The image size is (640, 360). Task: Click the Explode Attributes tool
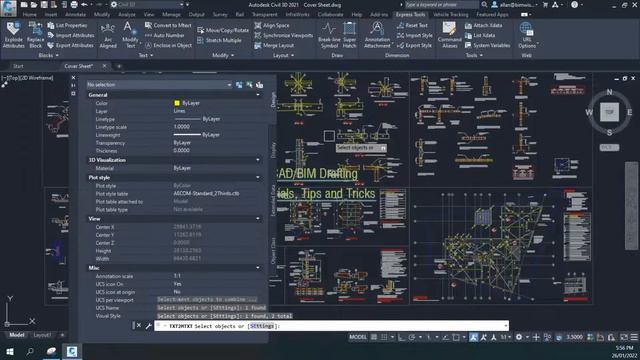pyautogui.click(x=13, y=35)
